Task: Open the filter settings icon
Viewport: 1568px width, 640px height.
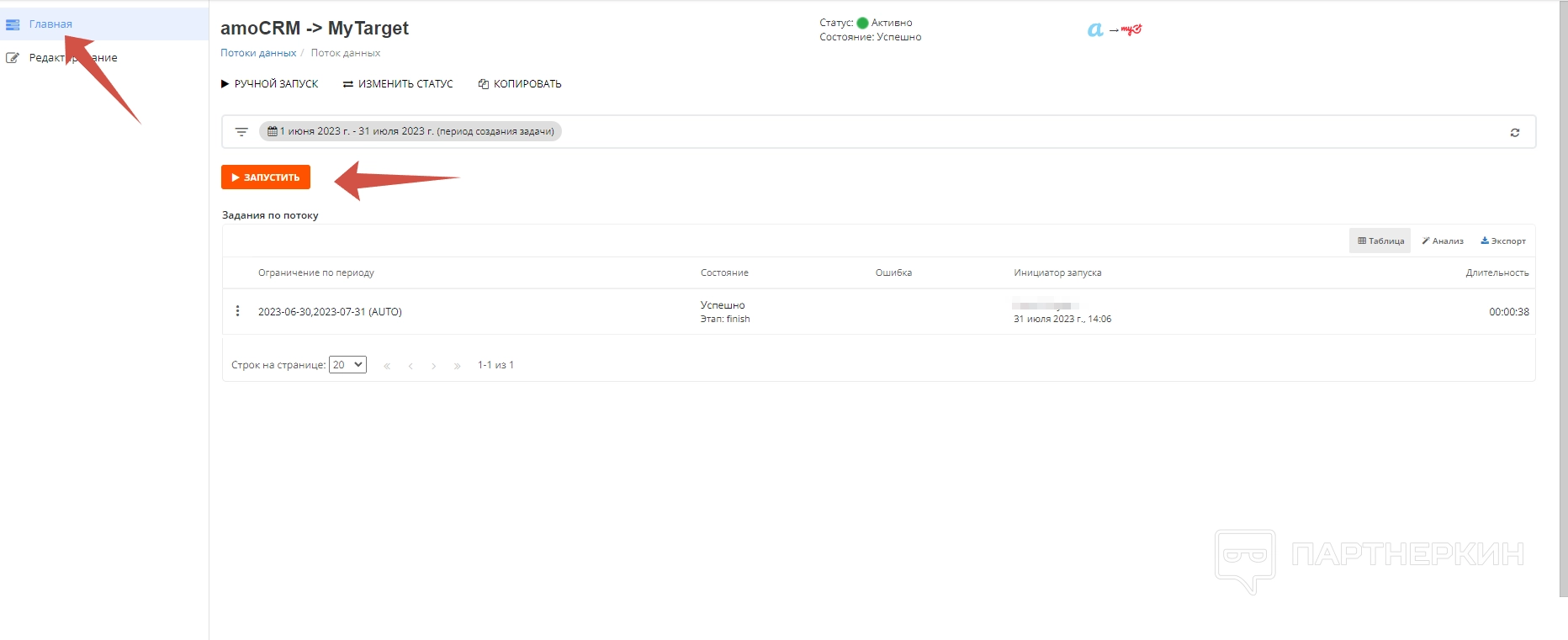Action: 241,132
